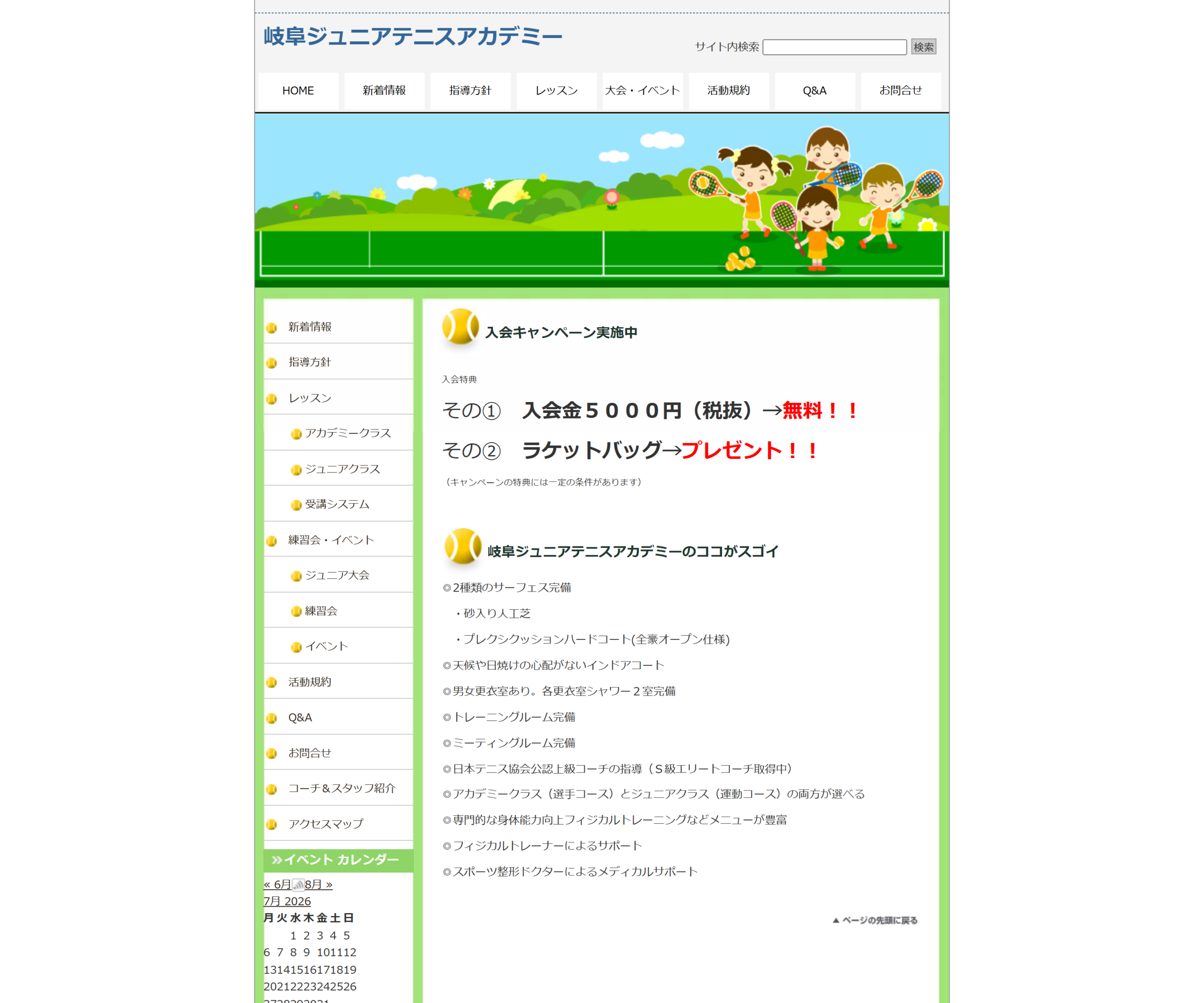Image resolution: width=1204 pixels, height=1003 pixels.
Task: Go to previous month « 6月 in calendar
Action: point(277,885)
